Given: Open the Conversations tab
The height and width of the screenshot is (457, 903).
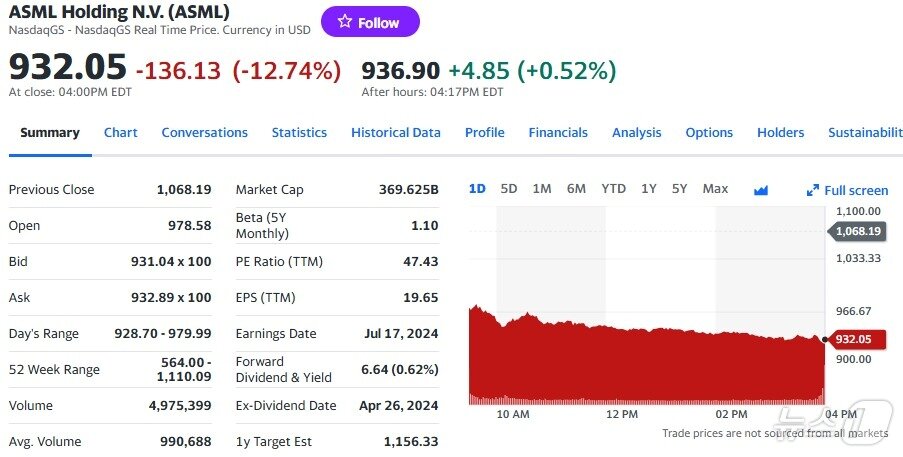Looking at the screenshot, I should click(204, 133).
